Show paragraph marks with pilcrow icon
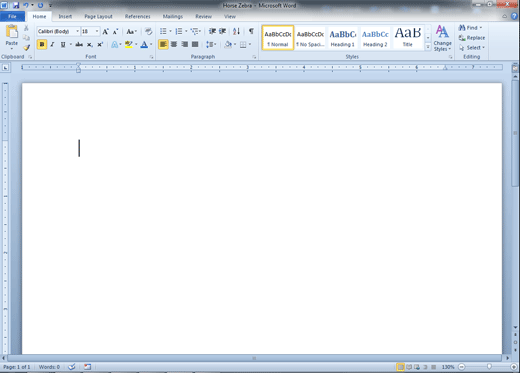This screenshot has width=520, height=373. (251, 31)
